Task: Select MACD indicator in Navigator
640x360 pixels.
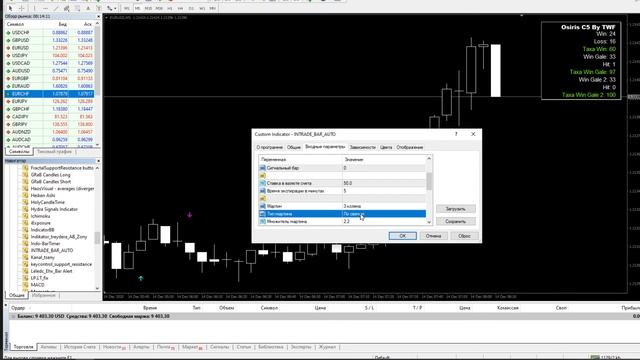Action: pos(38,285)
